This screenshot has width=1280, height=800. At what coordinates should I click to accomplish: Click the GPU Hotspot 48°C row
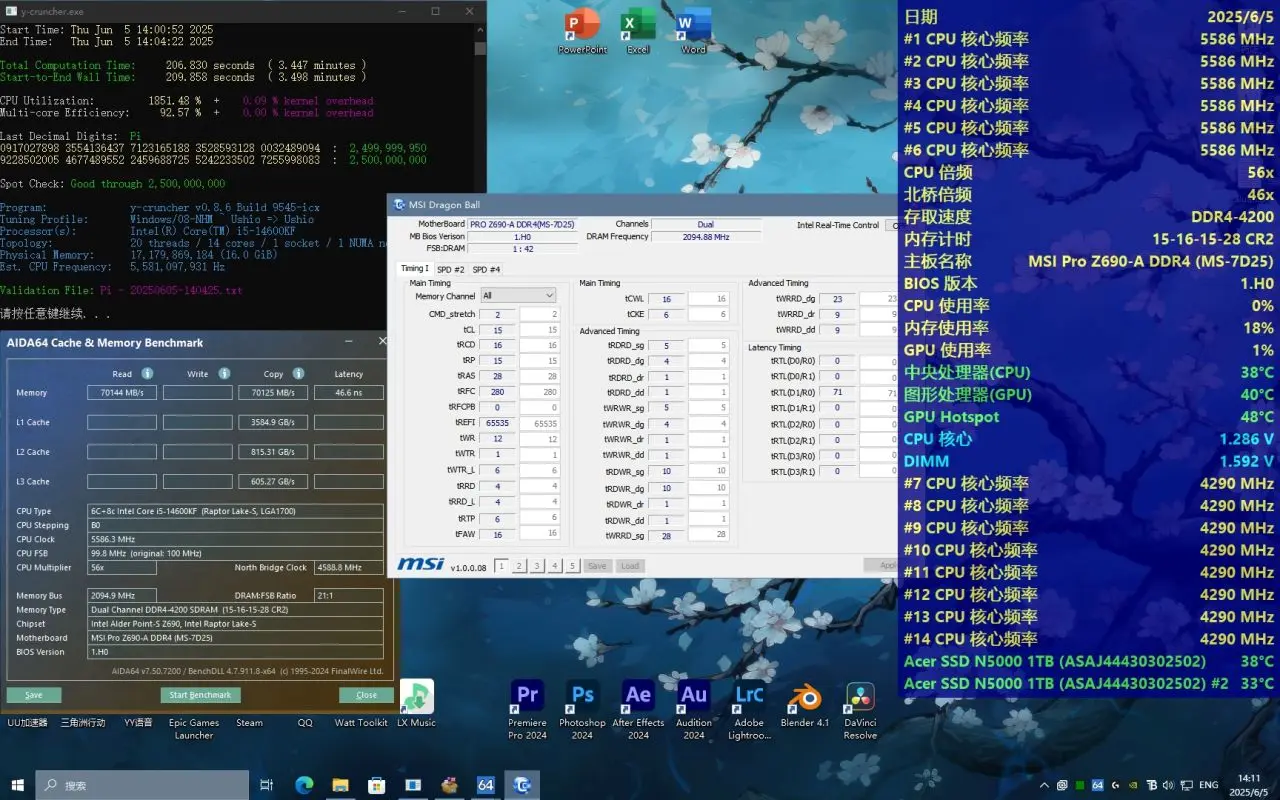click(1088, 416)
